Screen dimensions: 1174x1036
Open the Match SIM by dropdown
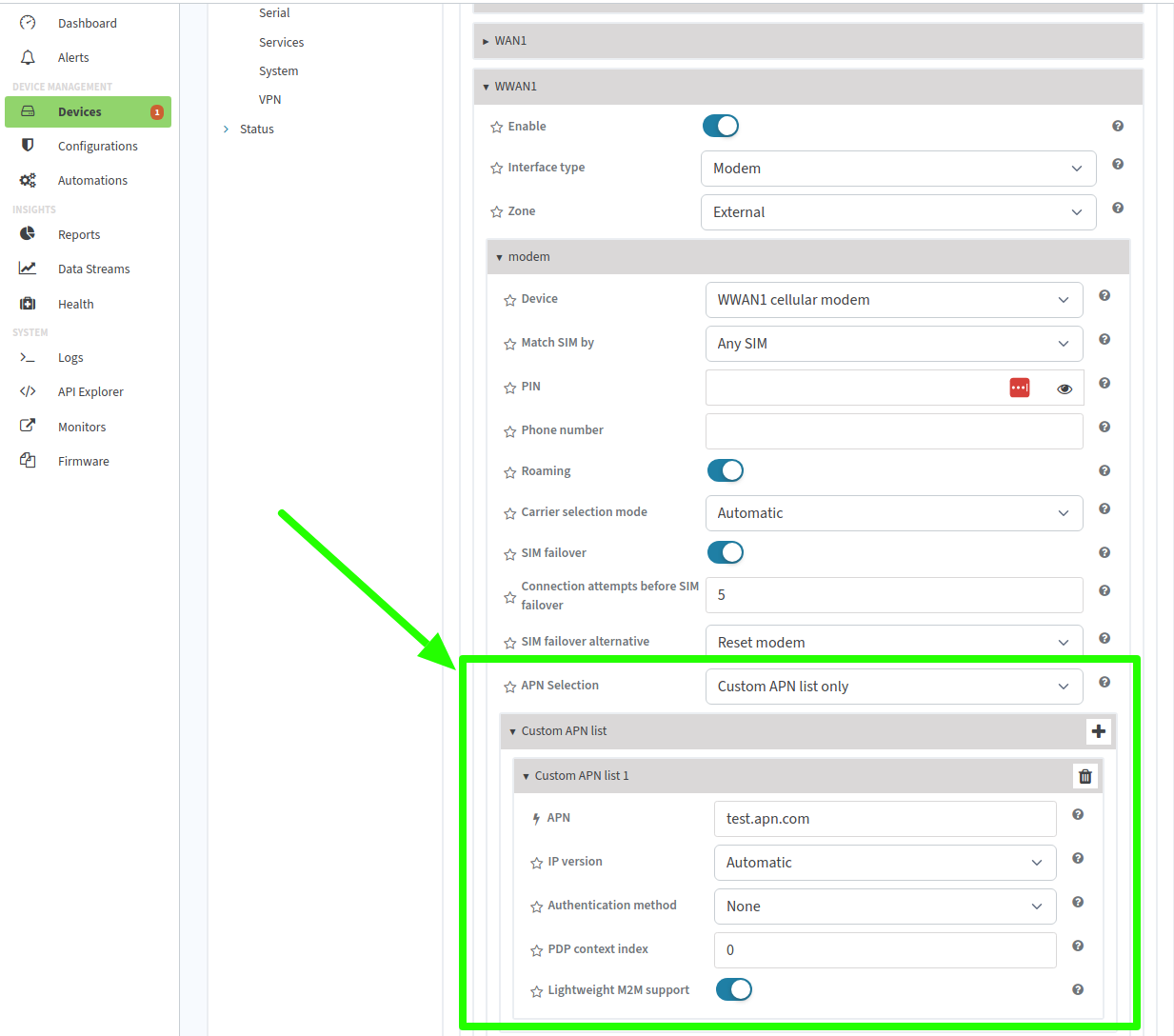[x=894, y=344]
